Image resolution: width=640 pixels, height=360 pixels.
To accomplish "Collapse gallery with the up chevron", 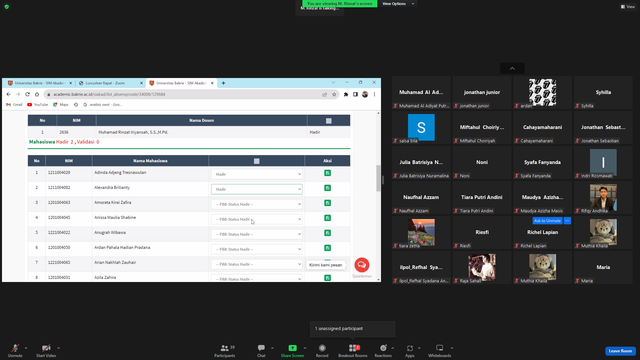I will click(x=512, y=68).
